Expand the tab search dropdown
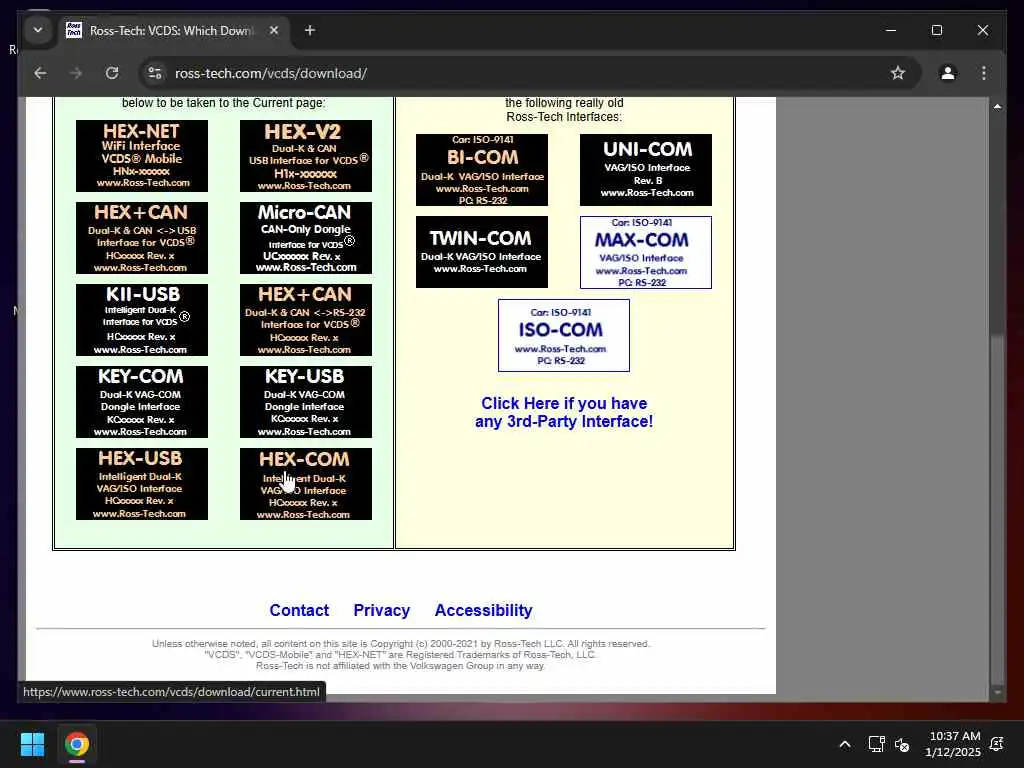 click(38, 30)
